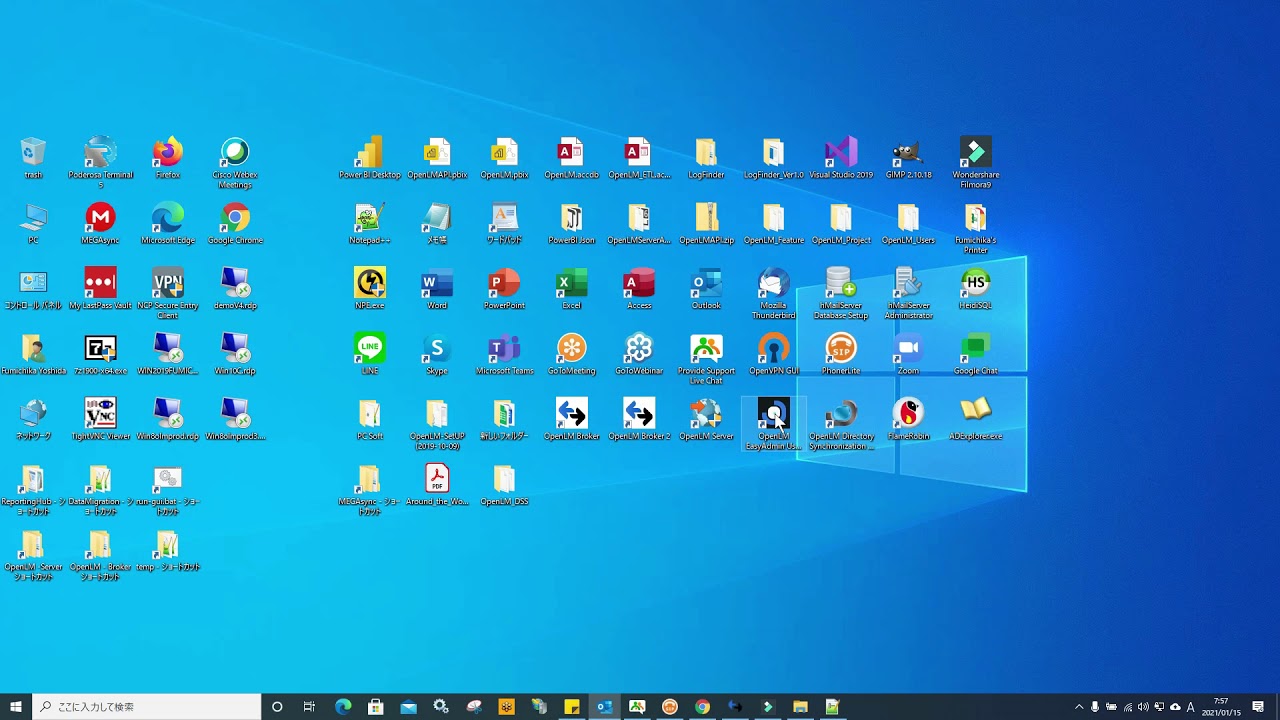1280x720 pixels.
Task: Select the PowerPoint desktop shortcut
Action: pos(504,289)
